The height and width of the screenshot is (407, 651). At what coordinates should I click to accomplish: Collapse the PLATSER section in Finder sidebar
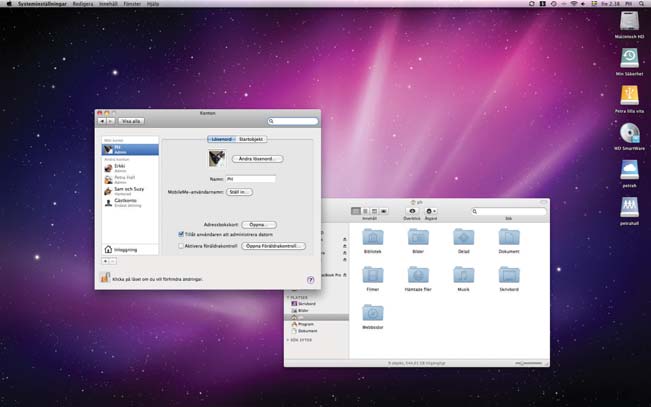tap(288, 297)
